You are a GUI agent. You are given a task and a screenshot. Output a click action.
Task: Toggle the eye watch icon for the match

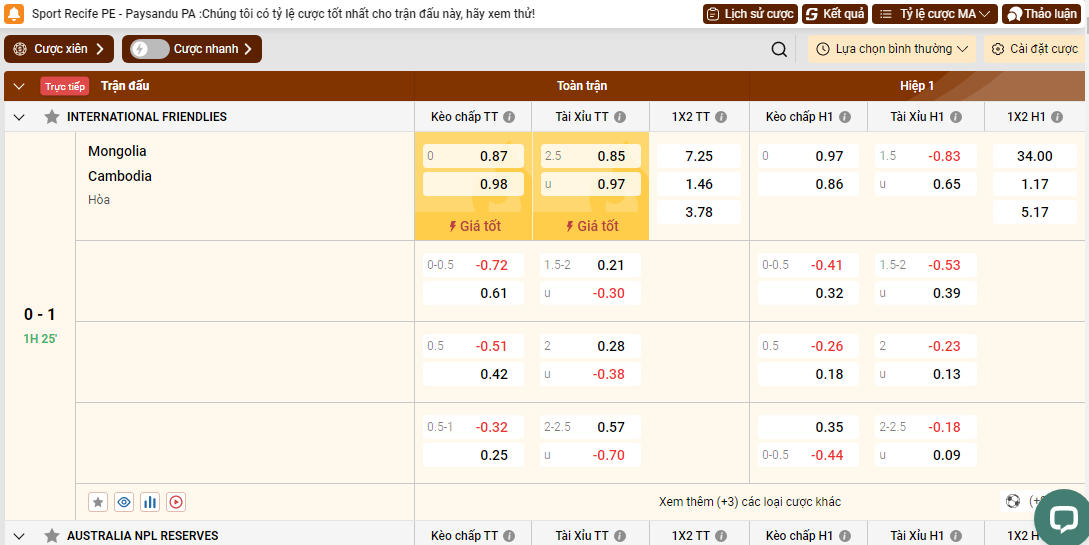click(x=124, y=502)
